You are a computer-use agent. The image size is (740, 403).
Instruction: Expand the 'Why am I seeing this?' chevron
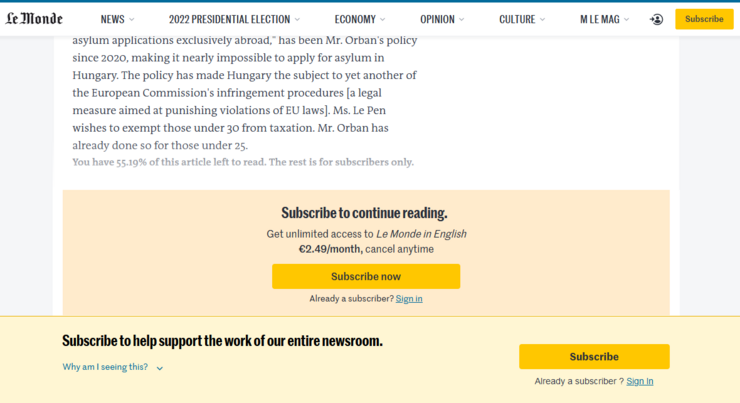pos(160,368)
